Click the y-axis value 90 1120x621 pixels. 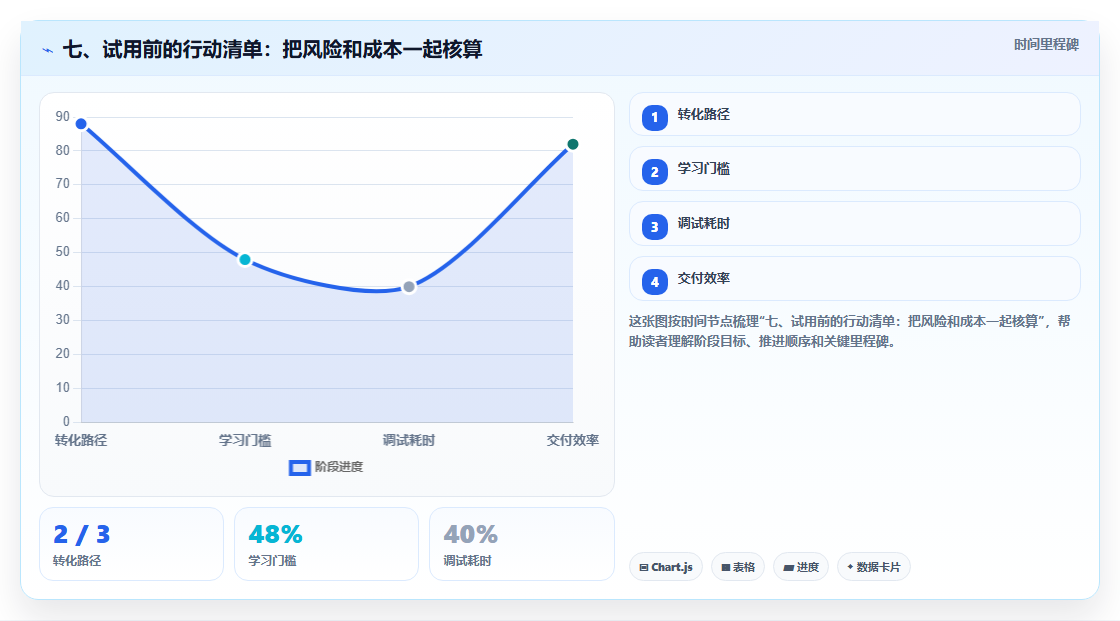tap(63, 116)
